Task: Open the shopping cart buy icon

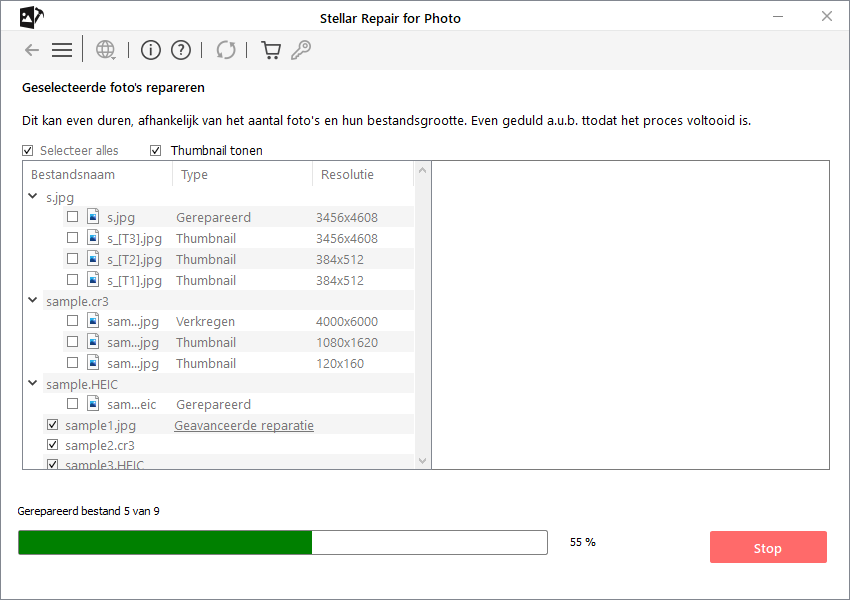Action: (x=270, y=50)
